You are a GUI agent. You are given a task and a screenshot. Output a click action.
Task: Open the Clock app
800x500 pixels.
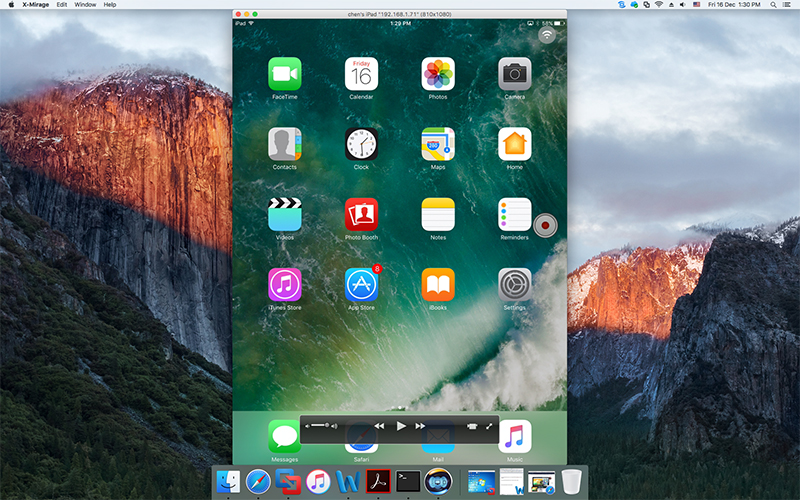(x=361, y=144)
